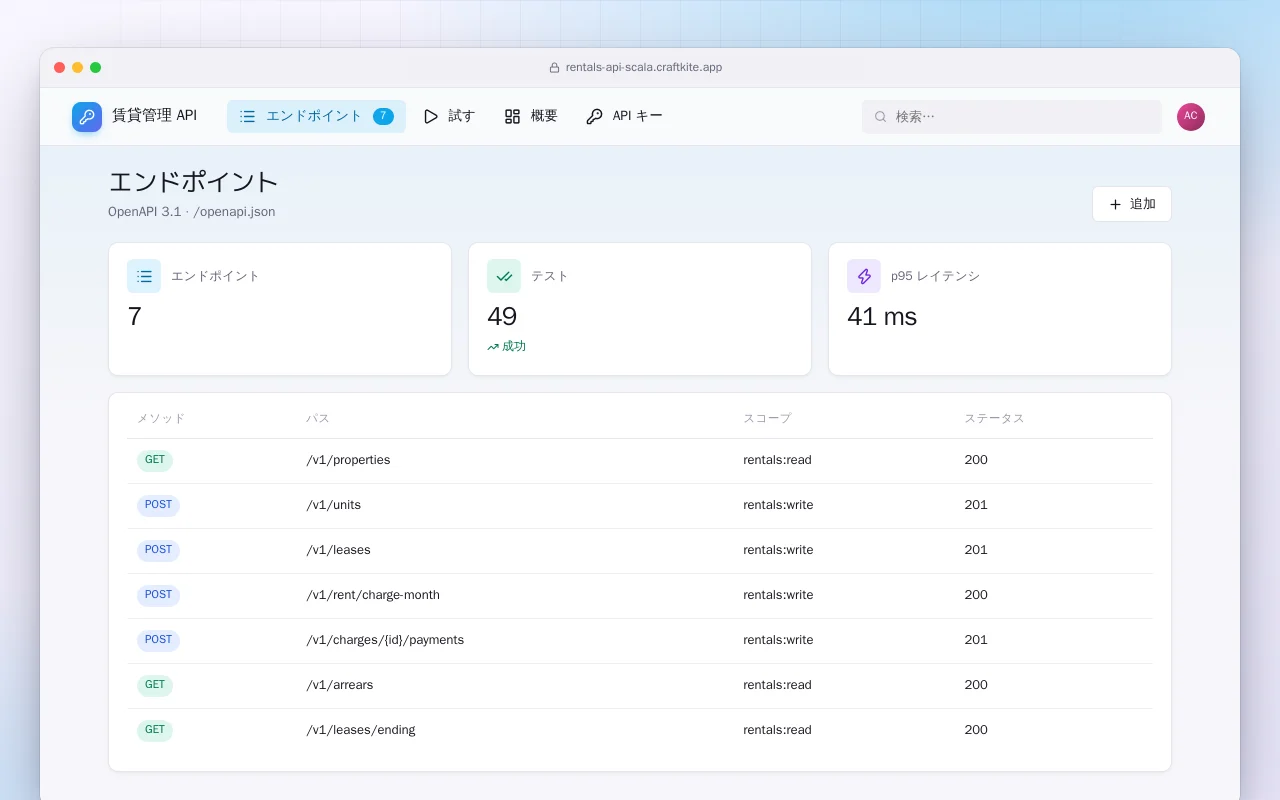Click the POST badge for /v1/charges/{id}/payments
The image size is (1280, 800).
coord(158,640)
